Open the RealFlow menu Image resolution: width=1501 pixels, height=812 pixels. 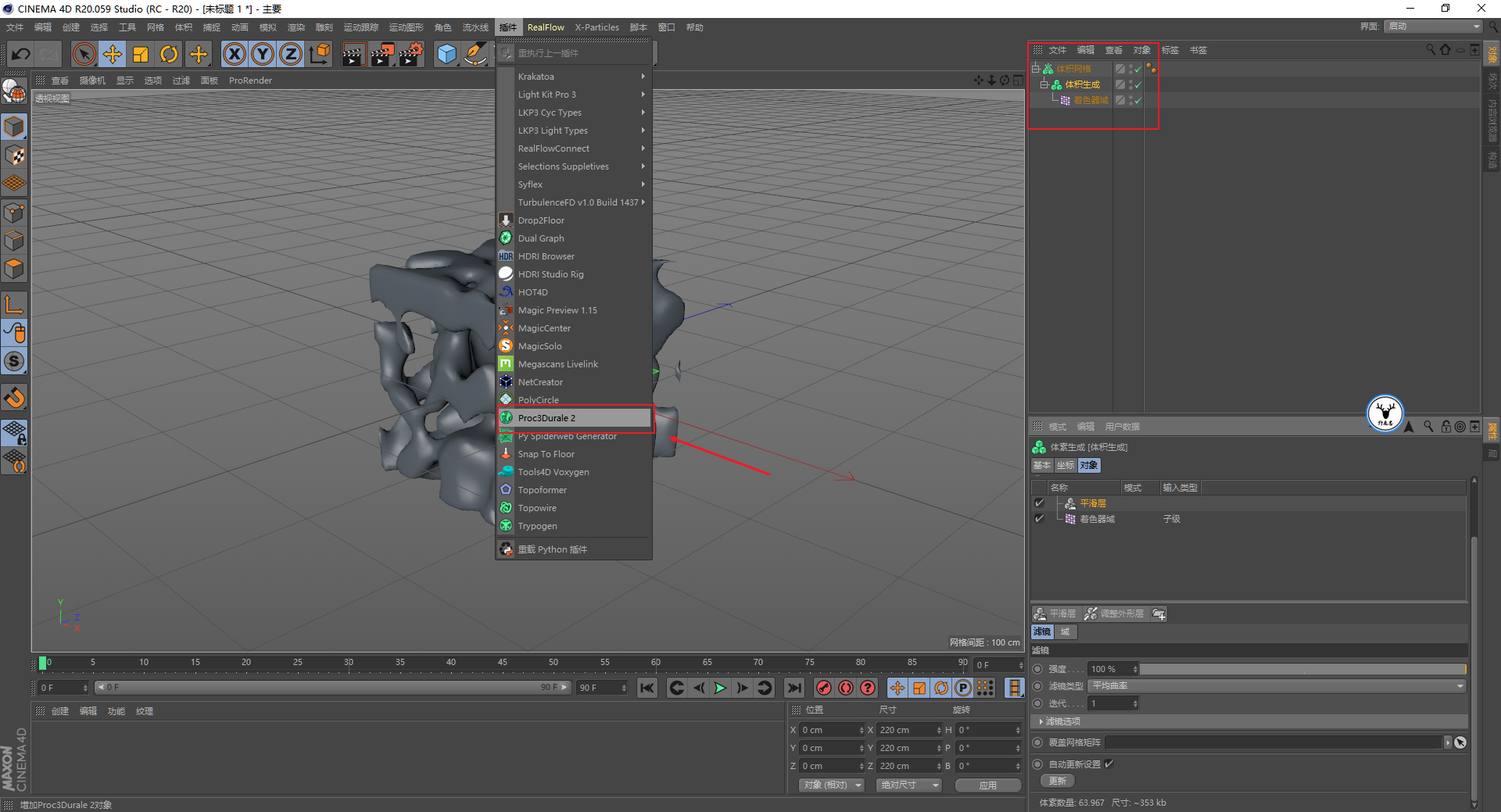(546, 27)
